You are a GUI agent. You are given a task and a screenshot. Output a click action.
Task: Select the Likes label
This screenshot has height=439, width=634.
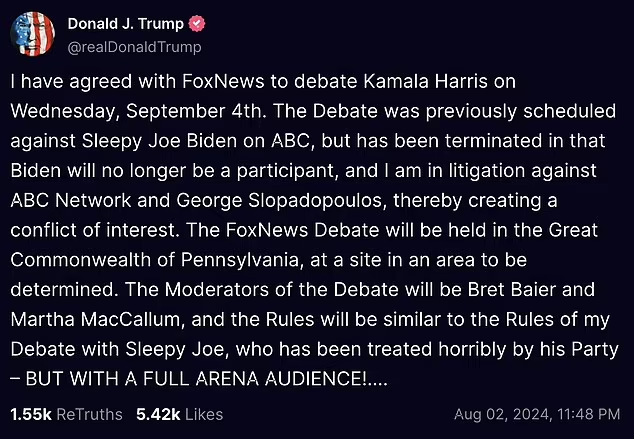tap(204, 414)
